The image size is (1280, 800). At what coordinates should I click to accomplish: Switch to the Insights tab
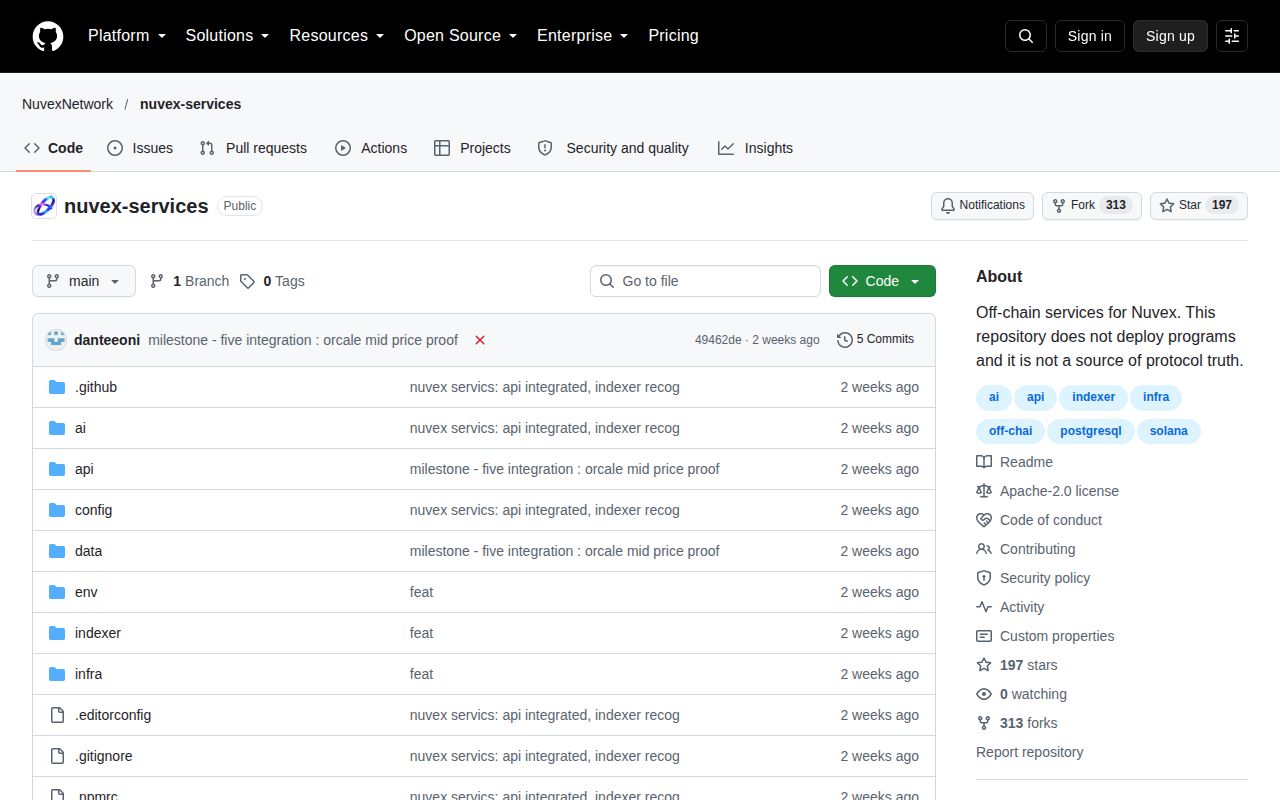tap(755, 148)
